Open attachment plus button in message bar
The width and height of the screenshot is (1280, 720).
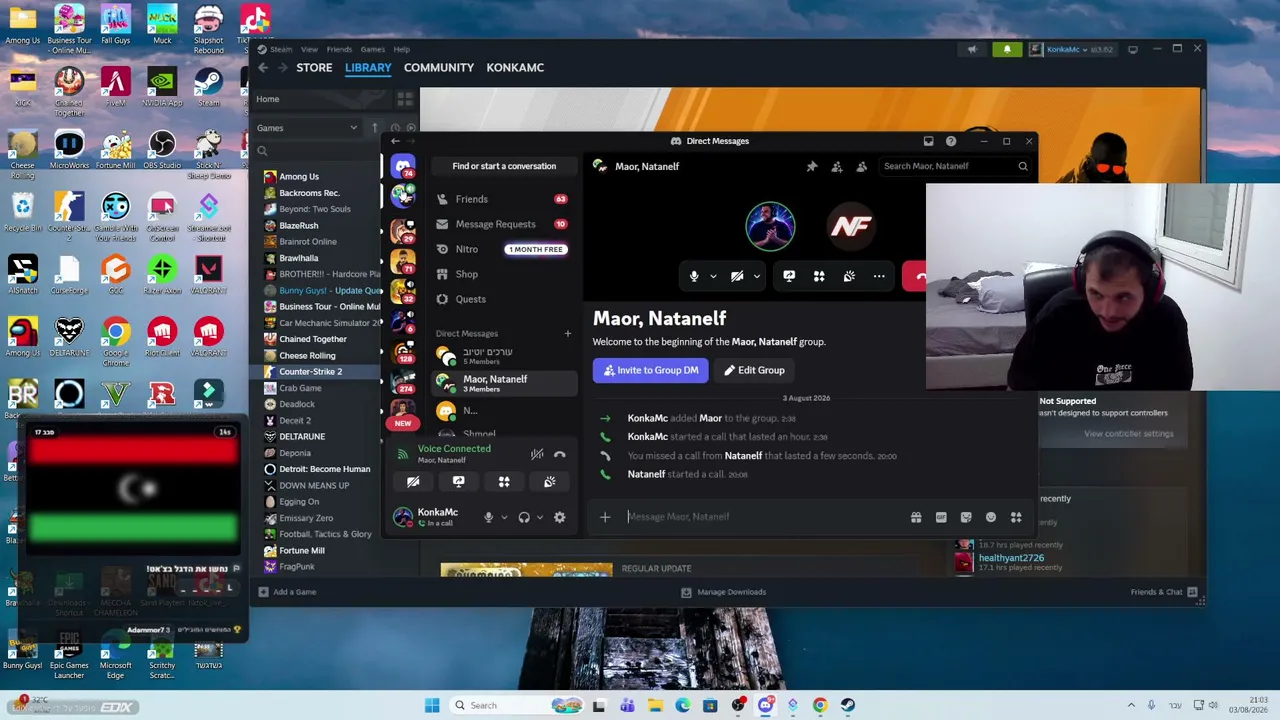click(x=605, y=517)
